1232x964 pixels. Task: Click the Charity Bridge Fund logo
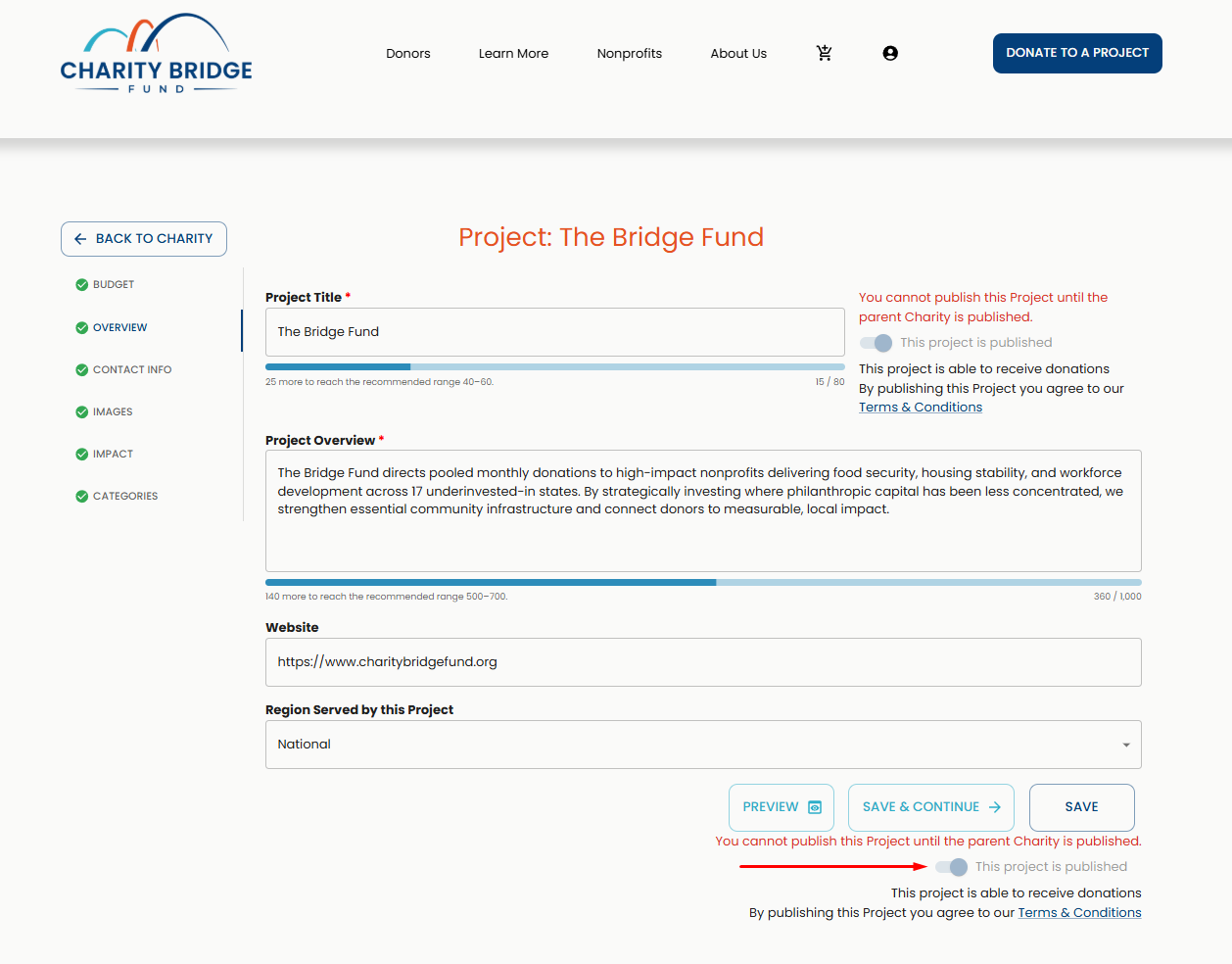[157, 54]
